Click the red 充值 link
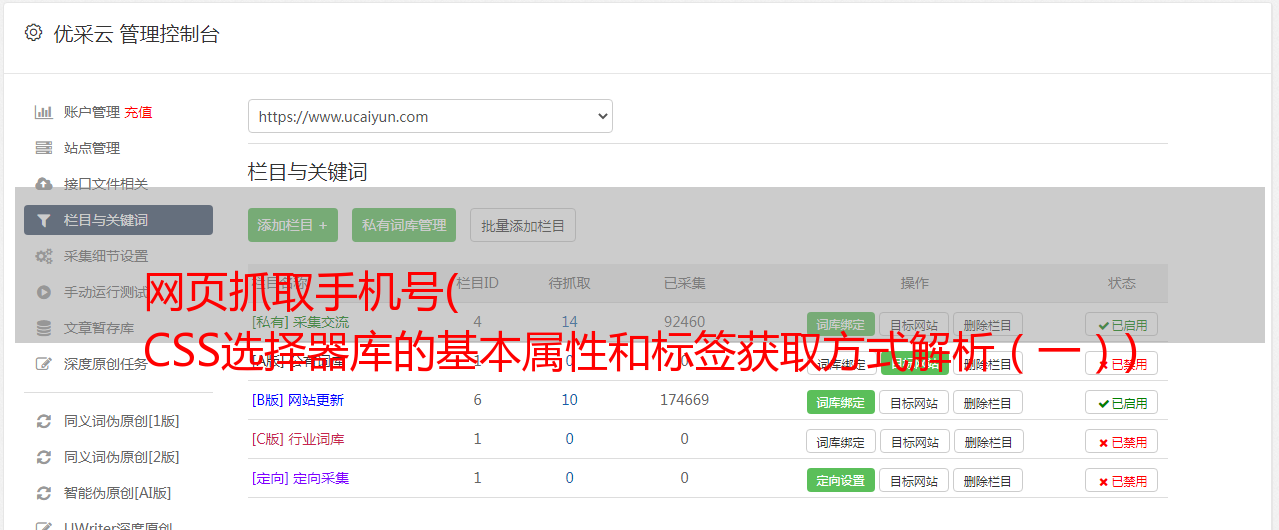The height and width of the screenshot is (530, 1279). click(139, 112)
